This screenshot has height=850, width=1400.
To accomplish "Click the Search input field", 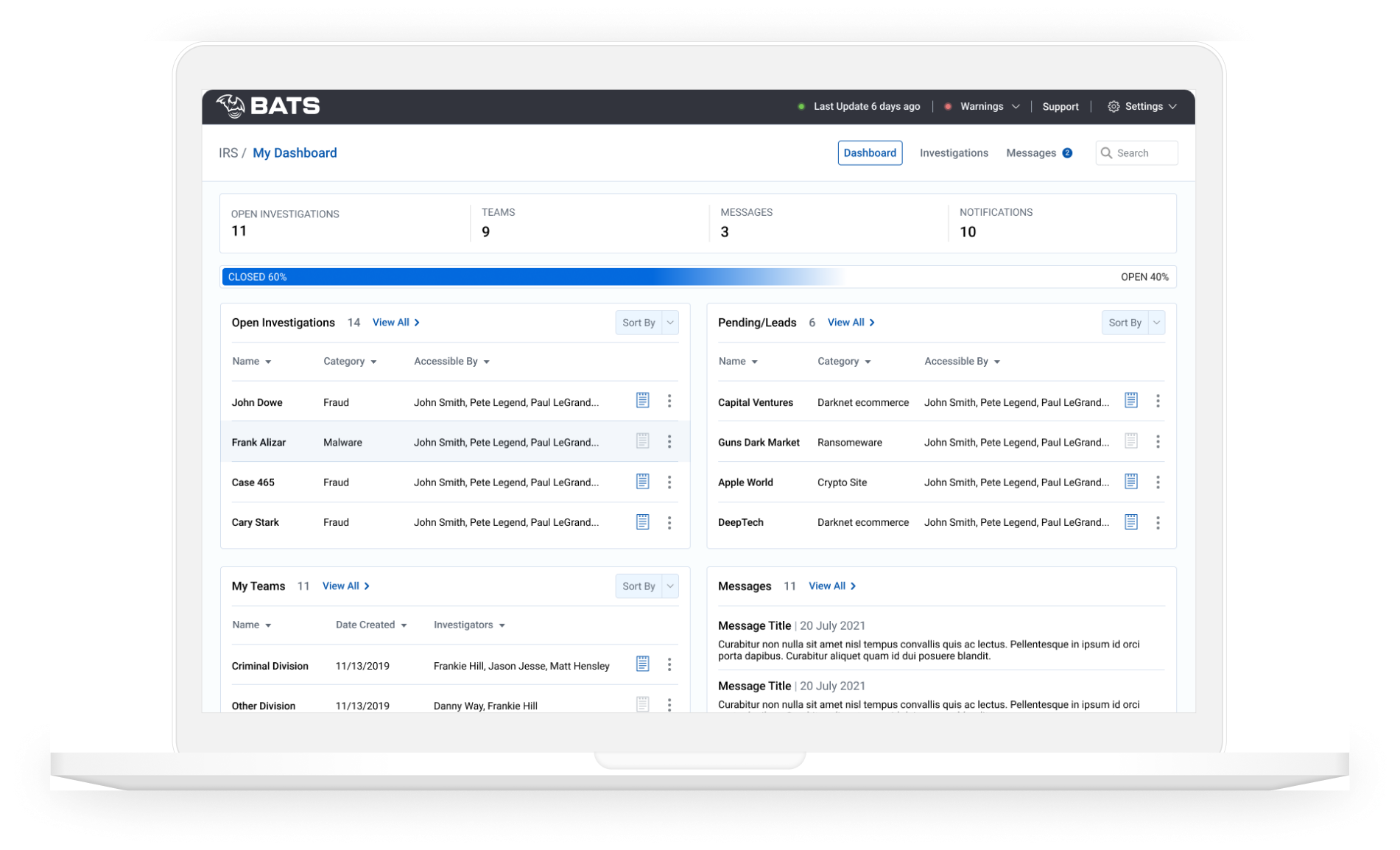I will tap(1143, 153).
